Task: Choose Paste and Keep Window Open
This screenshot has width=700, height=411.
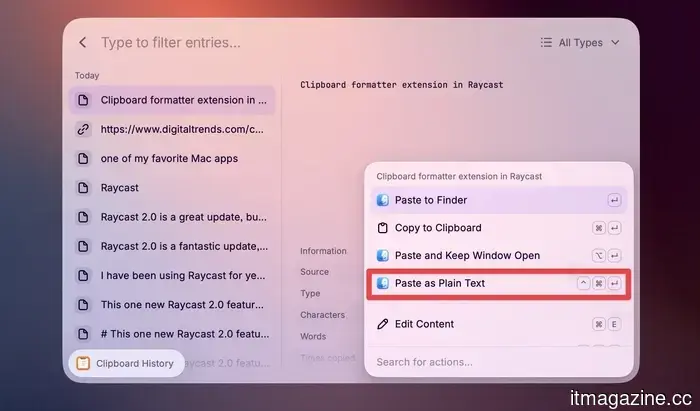Action: point(499,256)
